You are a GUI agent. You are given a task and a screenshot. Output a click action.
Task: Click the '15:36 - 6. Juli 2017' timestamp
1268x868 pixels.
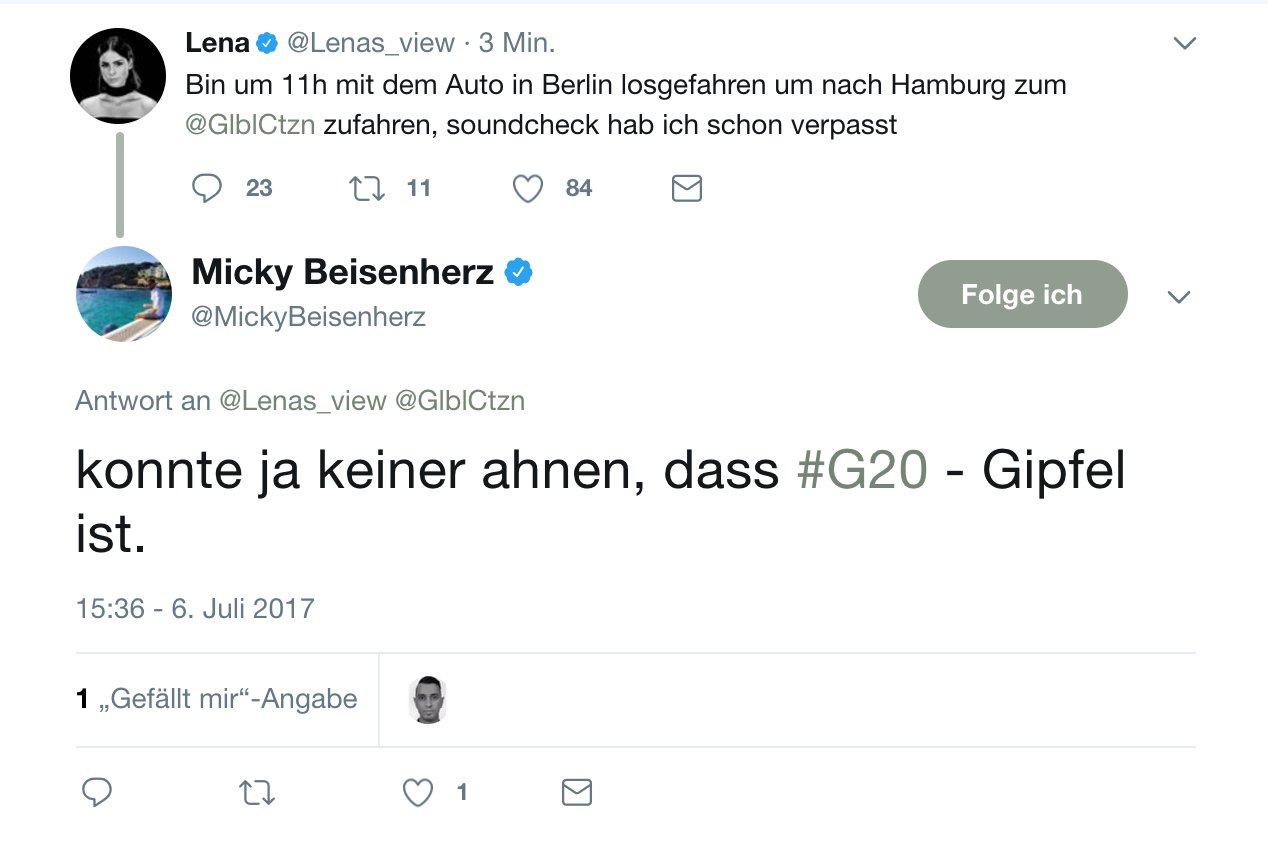pyautogui.click(x=195, y=608)
